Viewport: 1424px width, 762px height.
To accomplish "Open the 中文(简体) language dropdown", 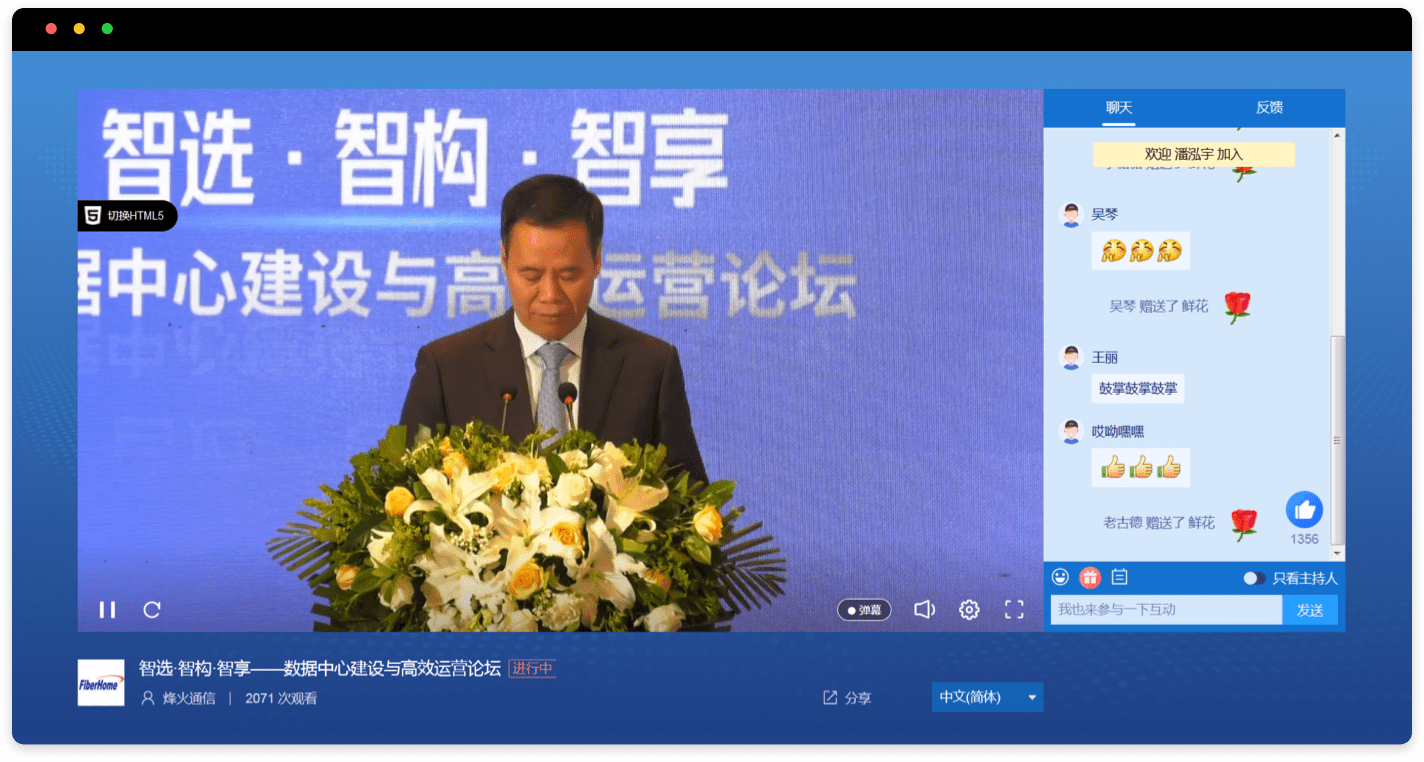I will (x=971, y=697).
